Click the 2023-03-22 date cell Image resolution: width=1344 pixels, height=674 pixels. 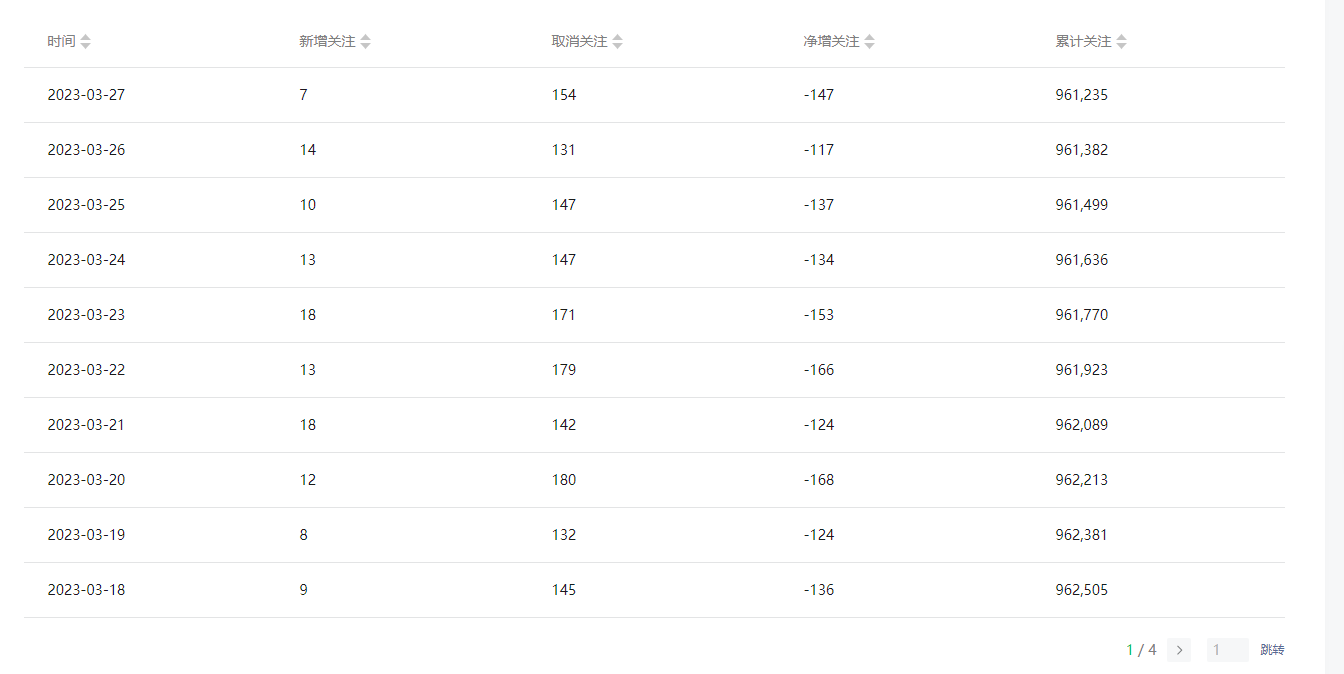[86, 370]
